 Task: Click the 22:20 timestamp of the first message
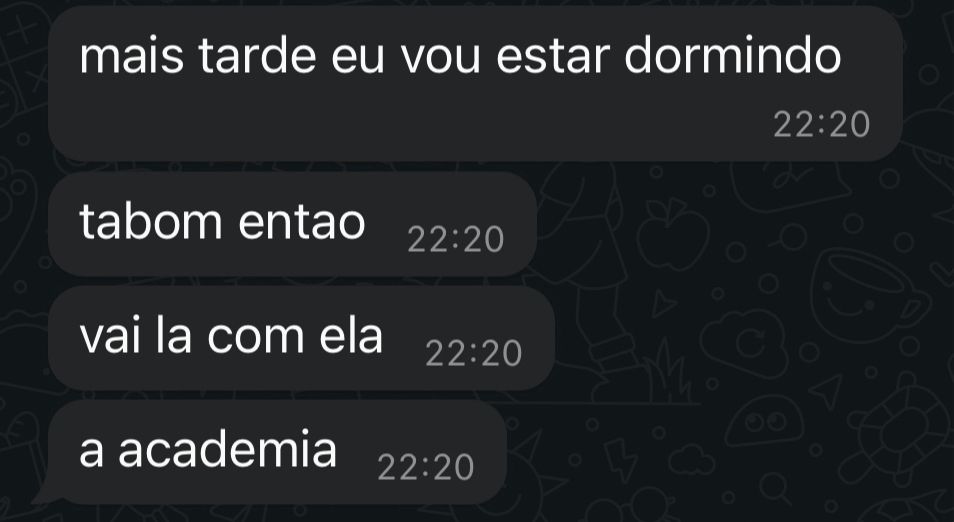point(821,125)
